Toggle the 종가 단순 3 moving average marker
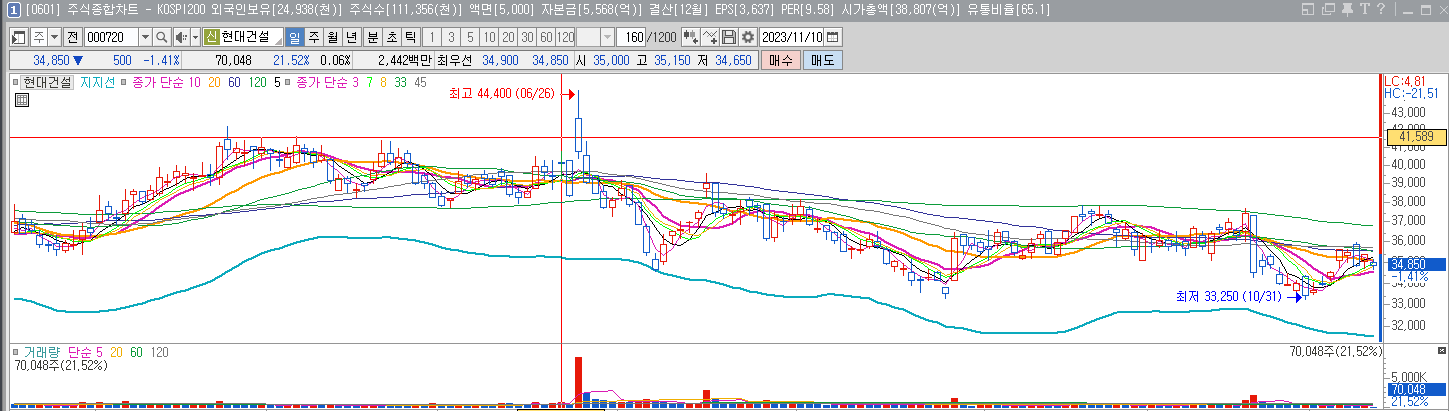Image resolution: width=1449 pixels, height=411 pixels. click(x=290, y=82)
